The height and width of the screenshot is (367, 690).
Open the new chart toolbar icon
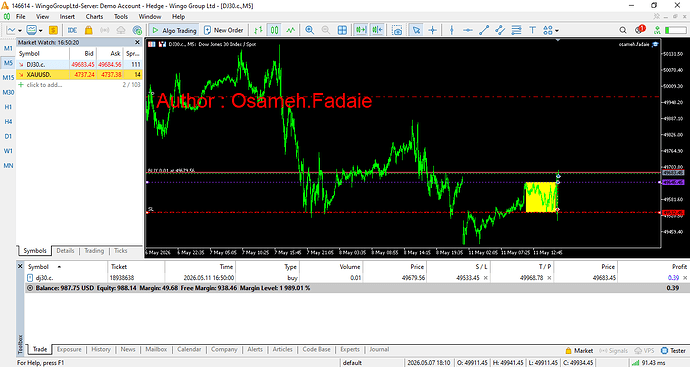point(11,30)
